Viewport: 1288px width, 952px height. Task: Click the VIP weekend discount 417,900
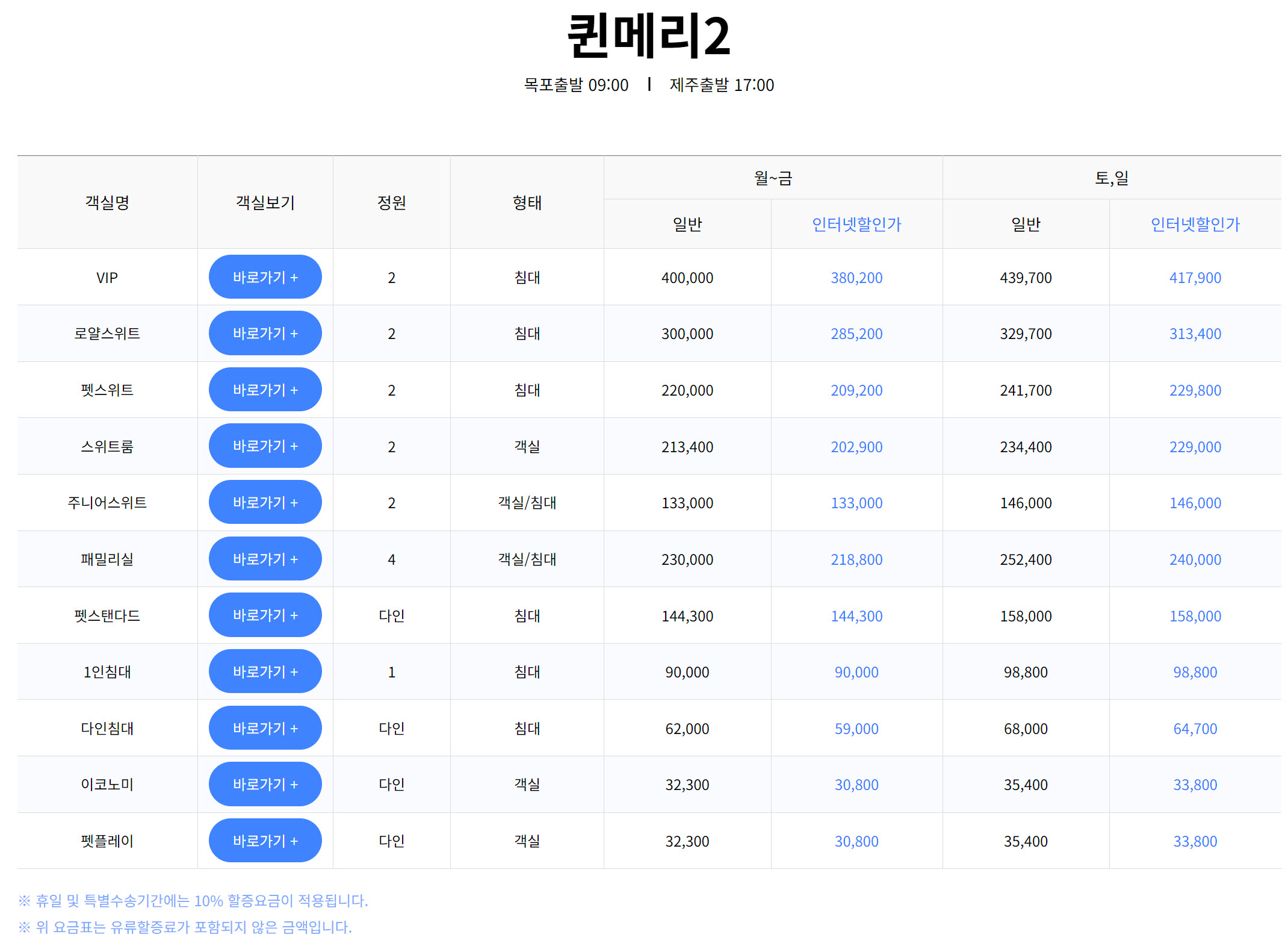coord(1195,278)
